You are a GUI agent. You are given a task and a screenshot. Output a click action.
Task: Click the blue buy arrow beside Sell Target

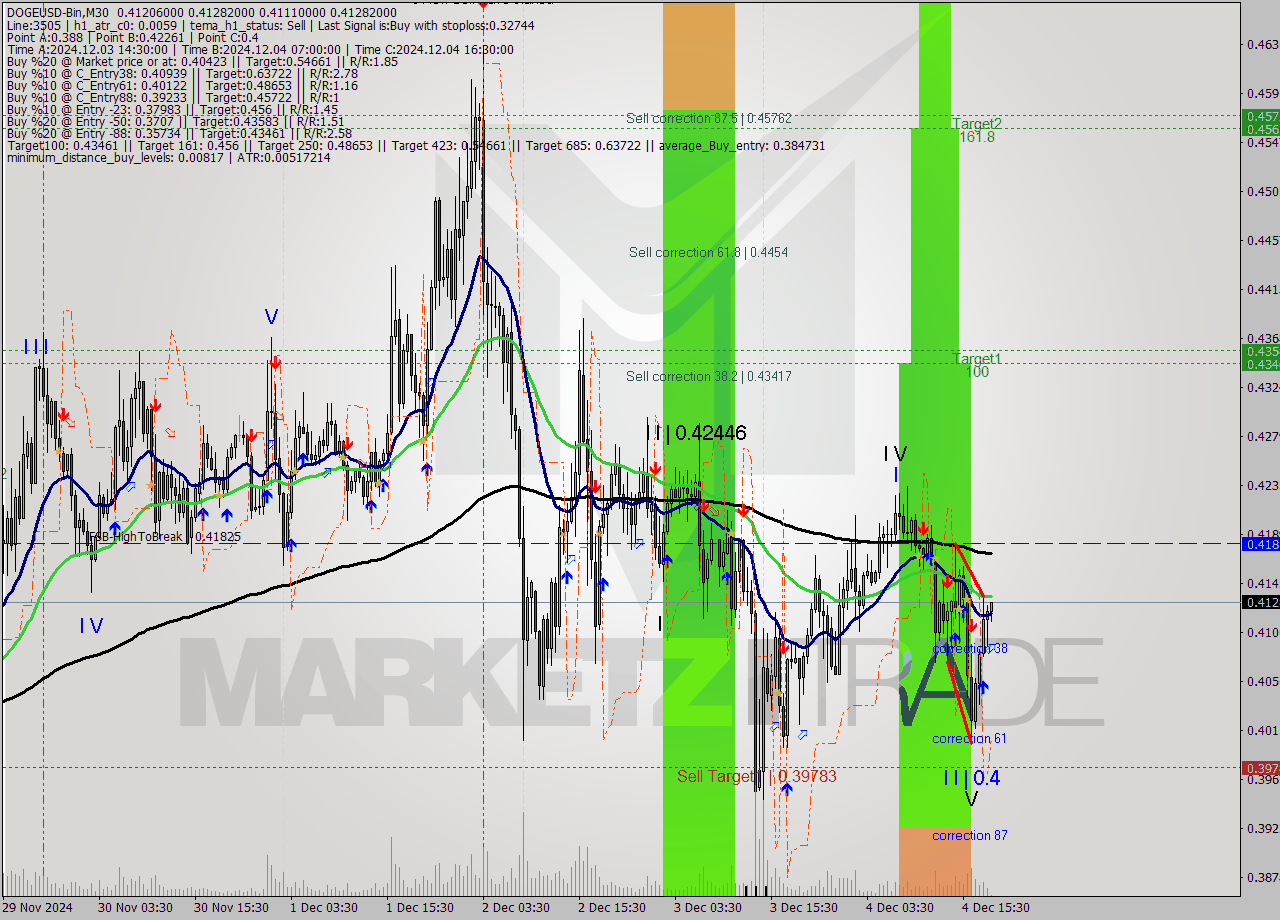(787, 789)
